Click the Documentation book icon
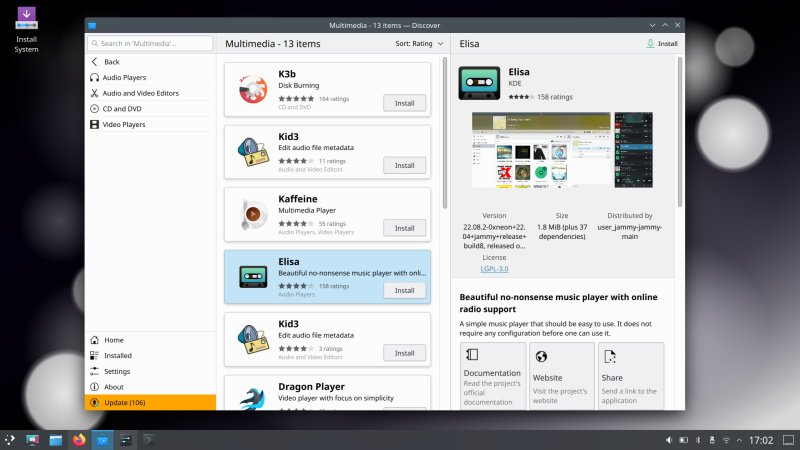Viewport: 800px width, 450px height. [x=472, y=355]
